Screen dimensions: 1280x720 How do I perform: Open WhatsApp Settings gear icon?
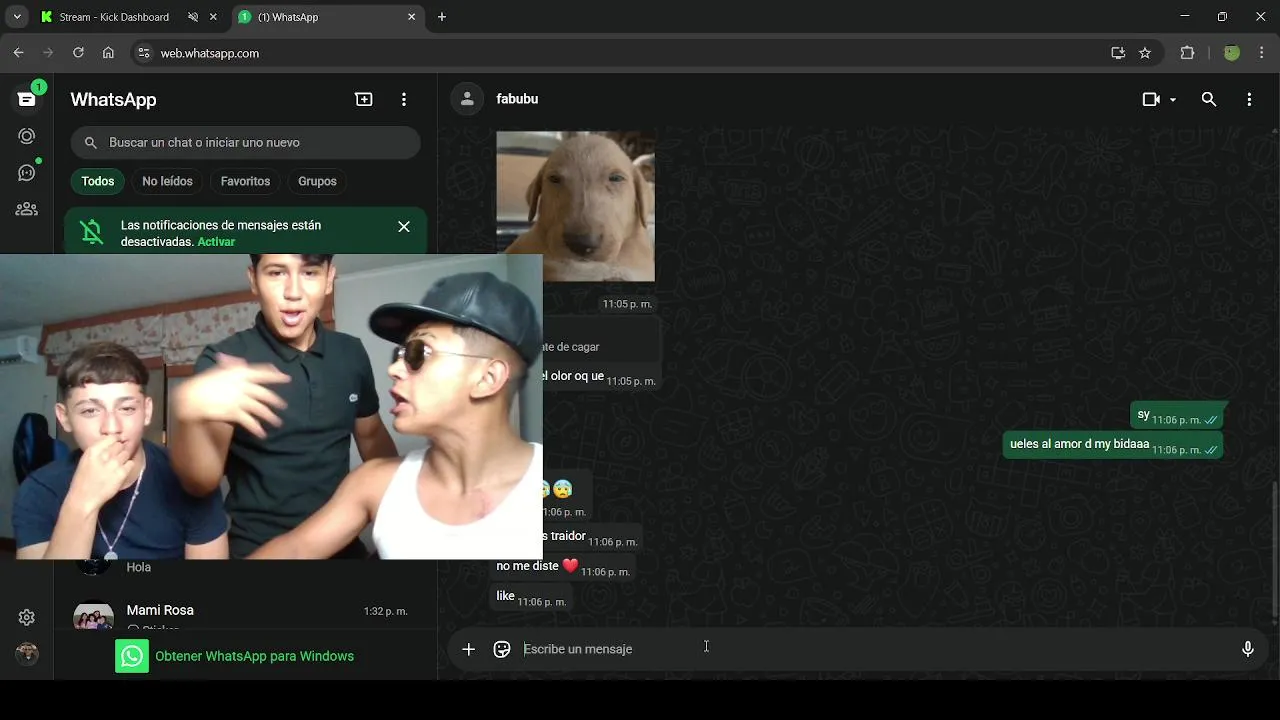(27, 617)
